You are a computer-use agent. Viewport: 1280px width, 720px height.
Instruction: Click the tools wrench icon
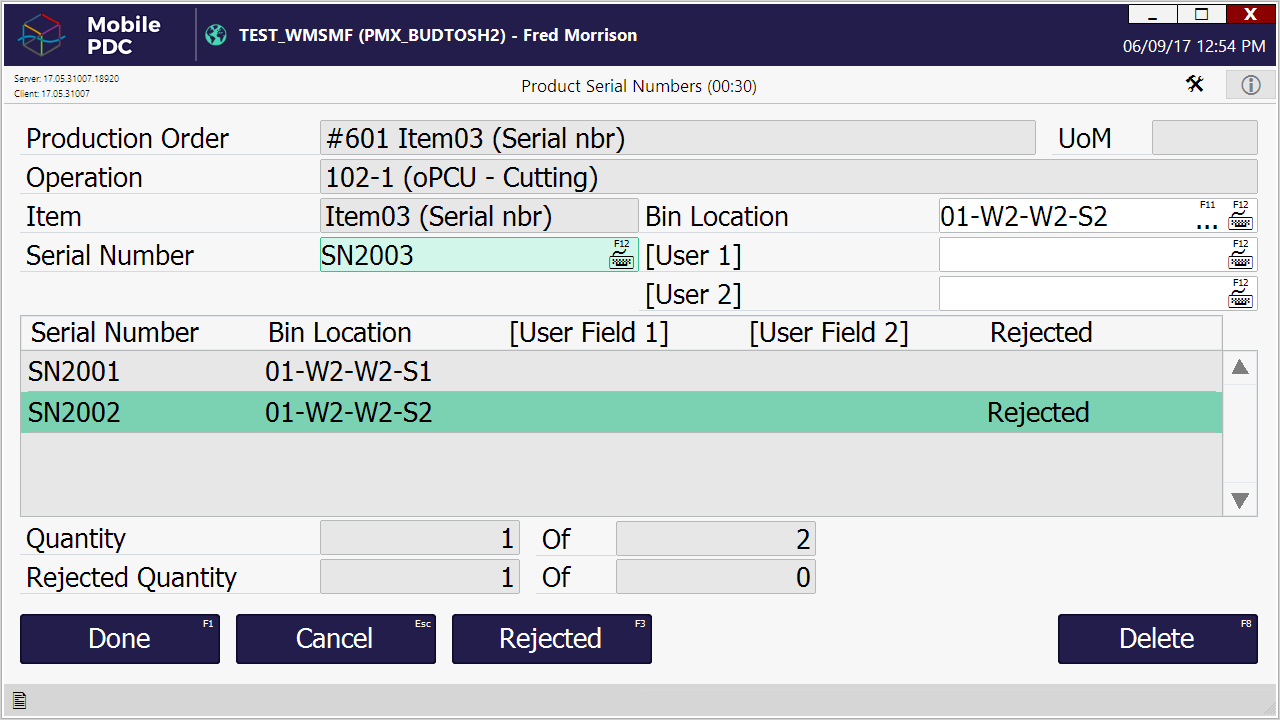pos(1195,84)
